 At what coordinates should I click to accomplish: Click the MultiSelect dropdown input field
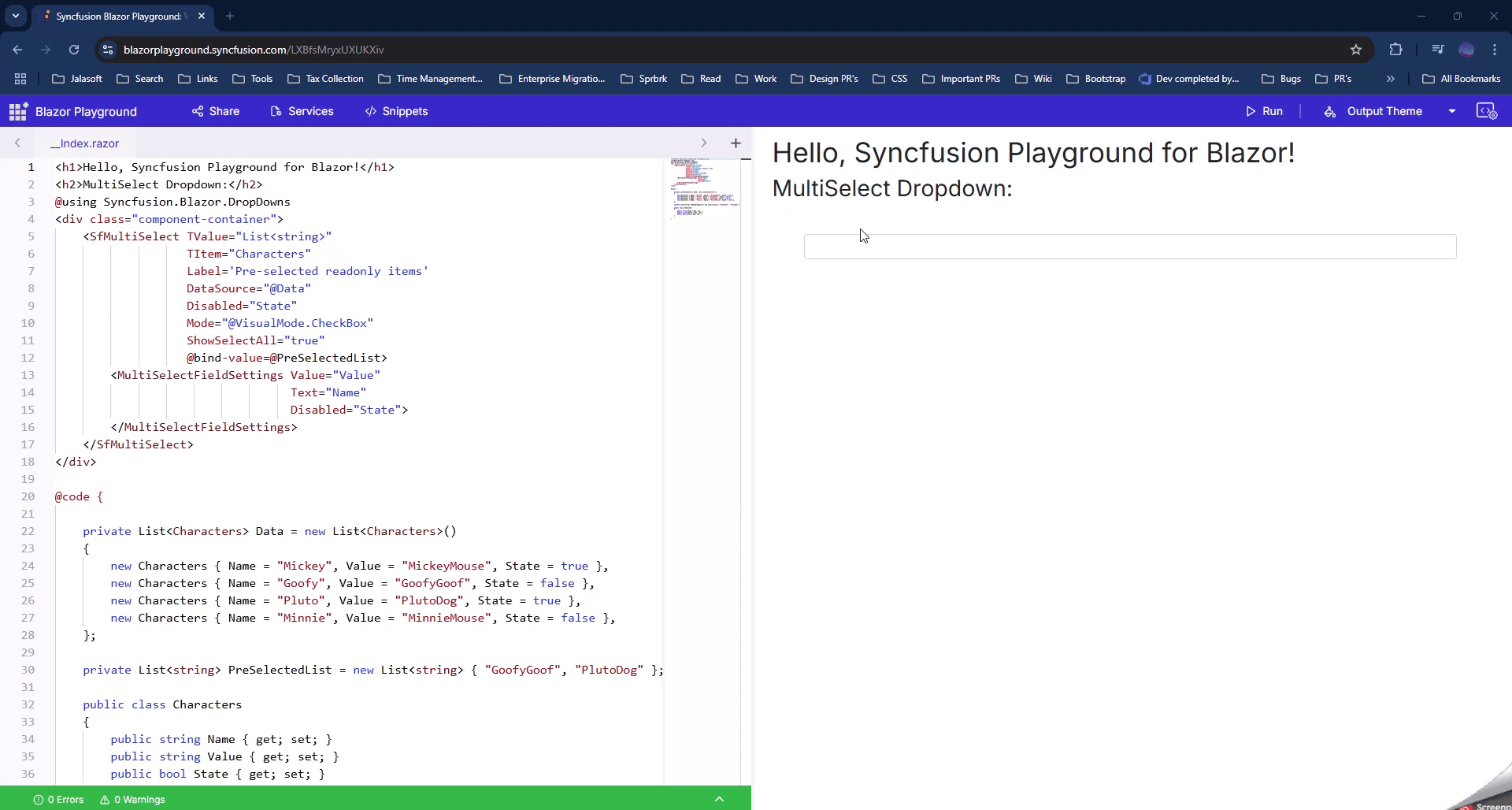coord(1129,247)
